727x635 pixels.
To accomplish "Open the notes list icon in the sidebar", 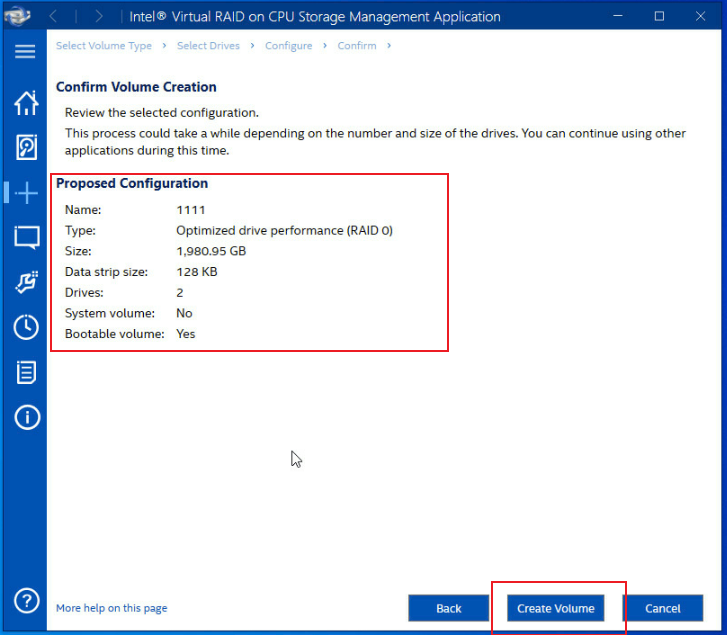I will pyautogui.click(x=26, y=372).
